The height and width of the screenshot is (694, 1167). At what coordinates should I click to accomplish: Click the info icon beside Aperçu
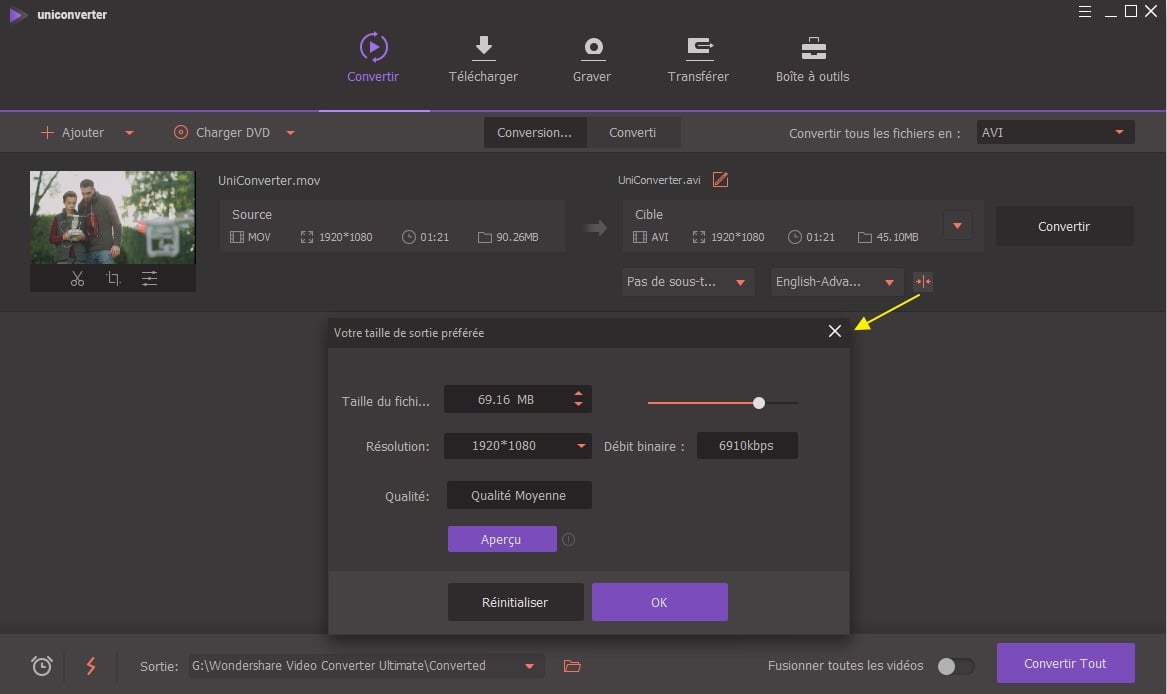(569, 540)
